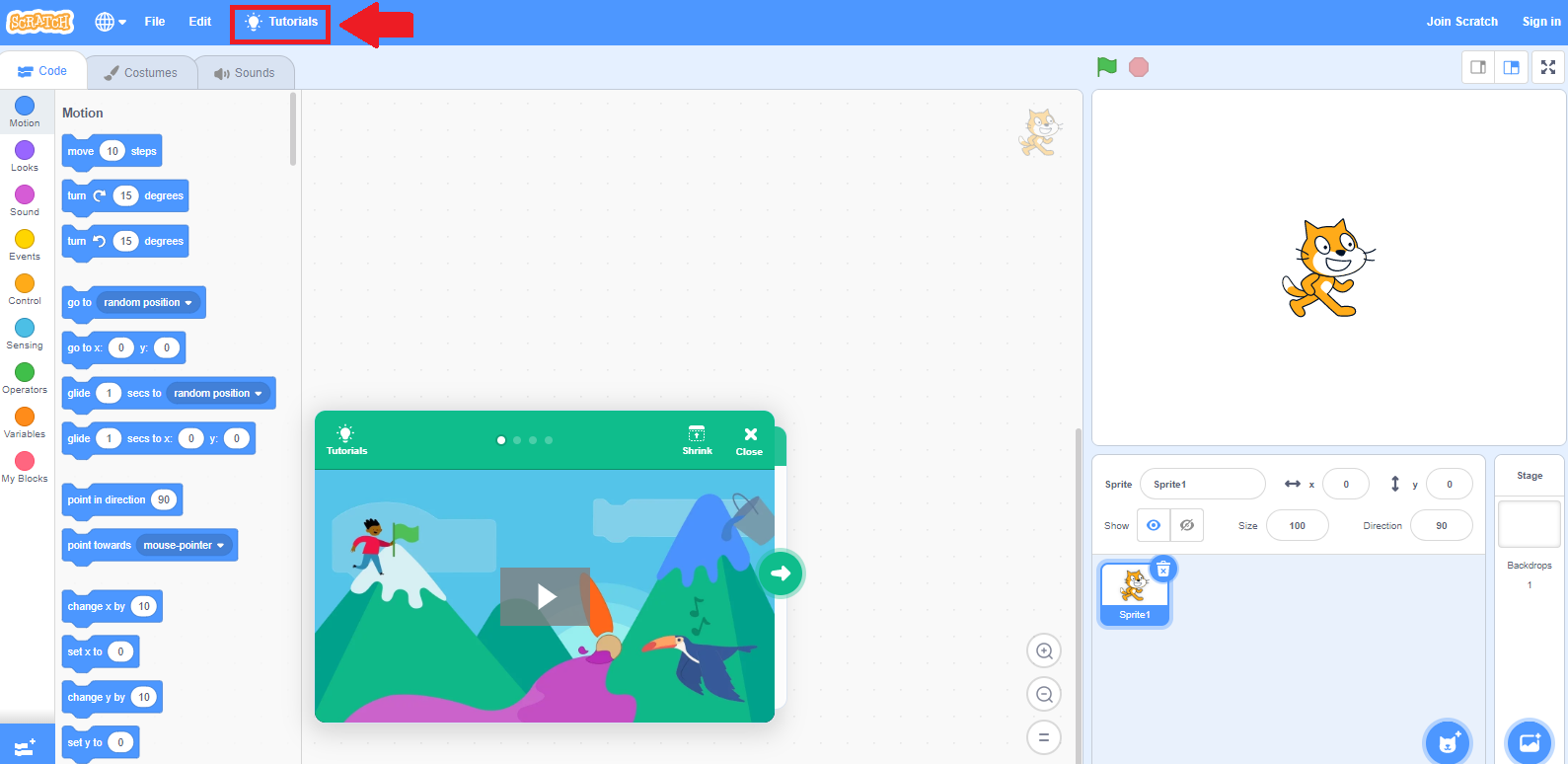Click the Scratch logo
Viewport: 1568px width, 764px height.
tap(40, 21)
